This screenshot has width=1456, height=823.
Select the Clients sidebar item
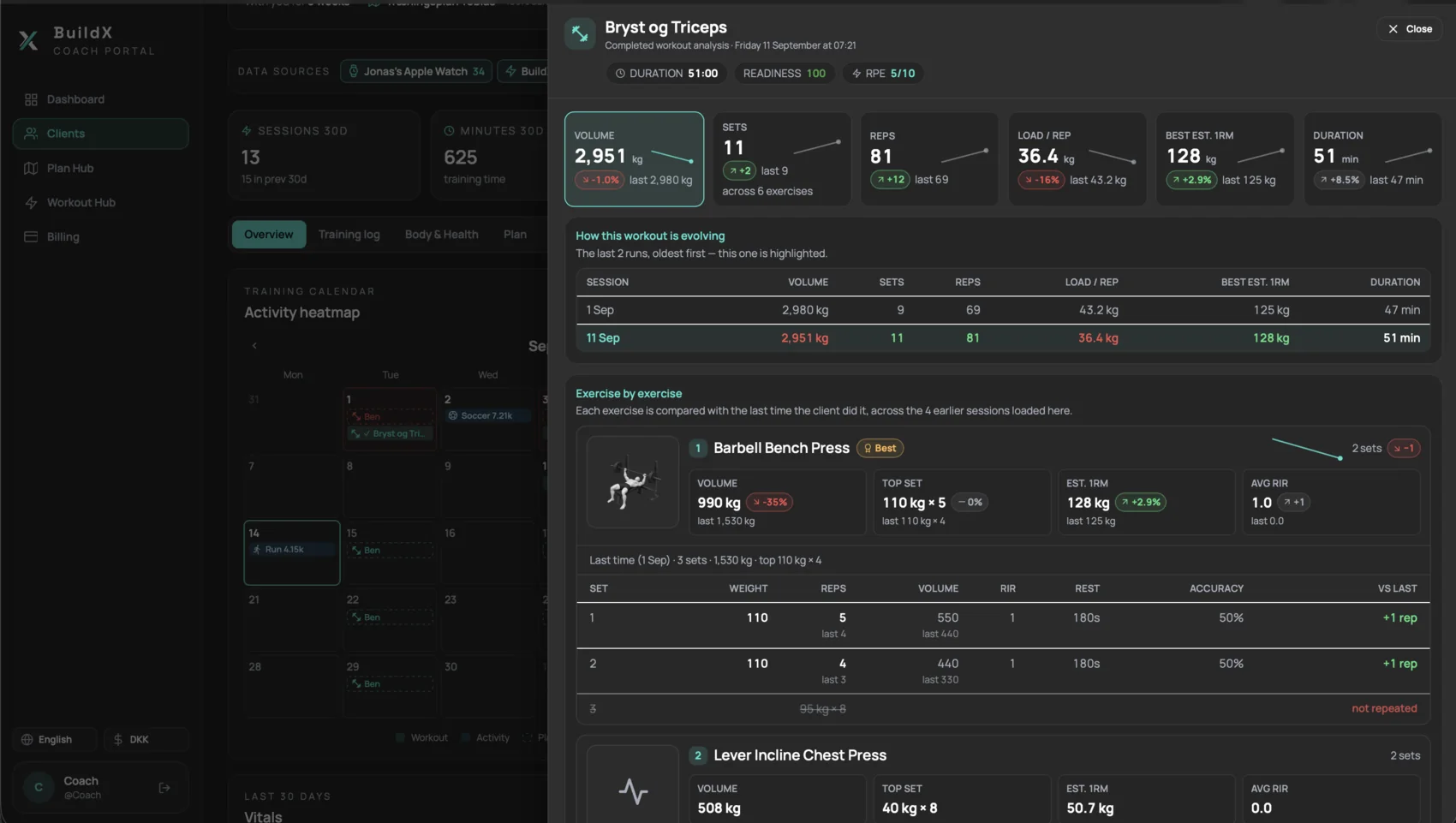[x=100, y=134]
